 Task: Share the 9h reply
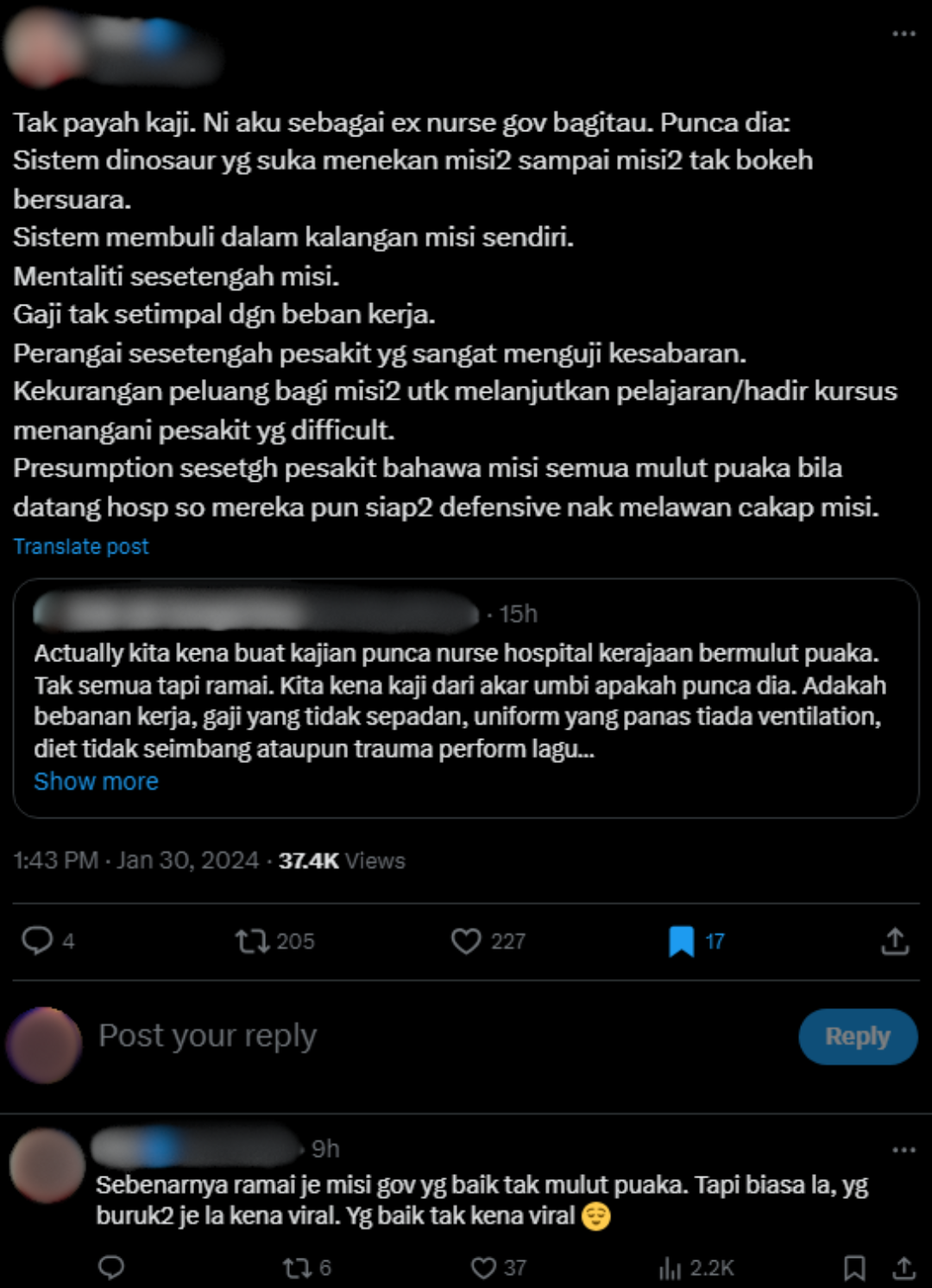click(x=904, y=1267)
